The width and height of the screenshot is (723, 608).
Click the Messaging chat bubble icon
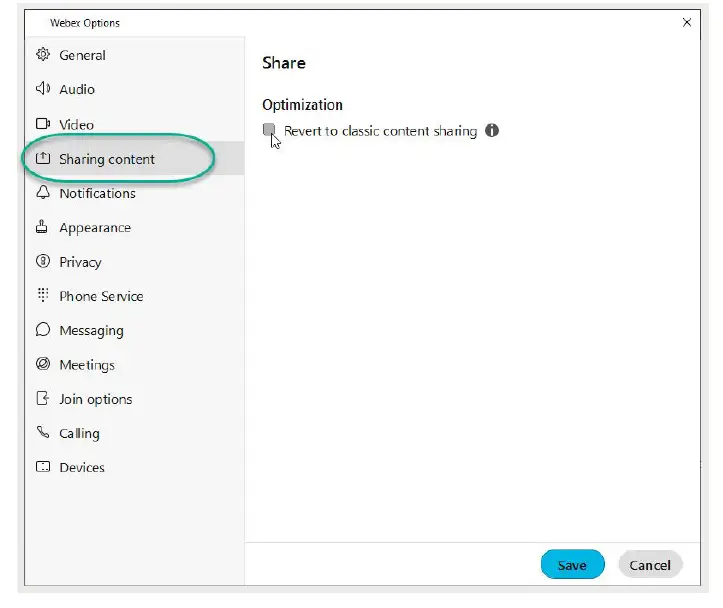43,330
